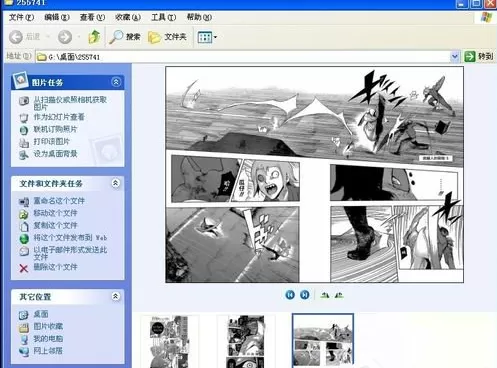497x368 pixels.
Task: Open the Tools (工具) menu
Action: coord(163,17)
